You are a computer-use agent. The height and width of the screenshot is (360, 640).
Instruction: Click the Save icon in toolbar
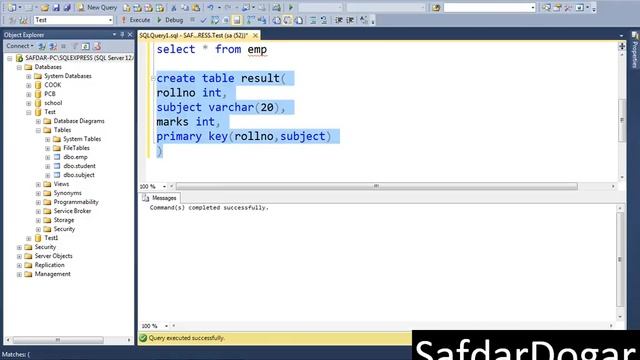[56, 7]
